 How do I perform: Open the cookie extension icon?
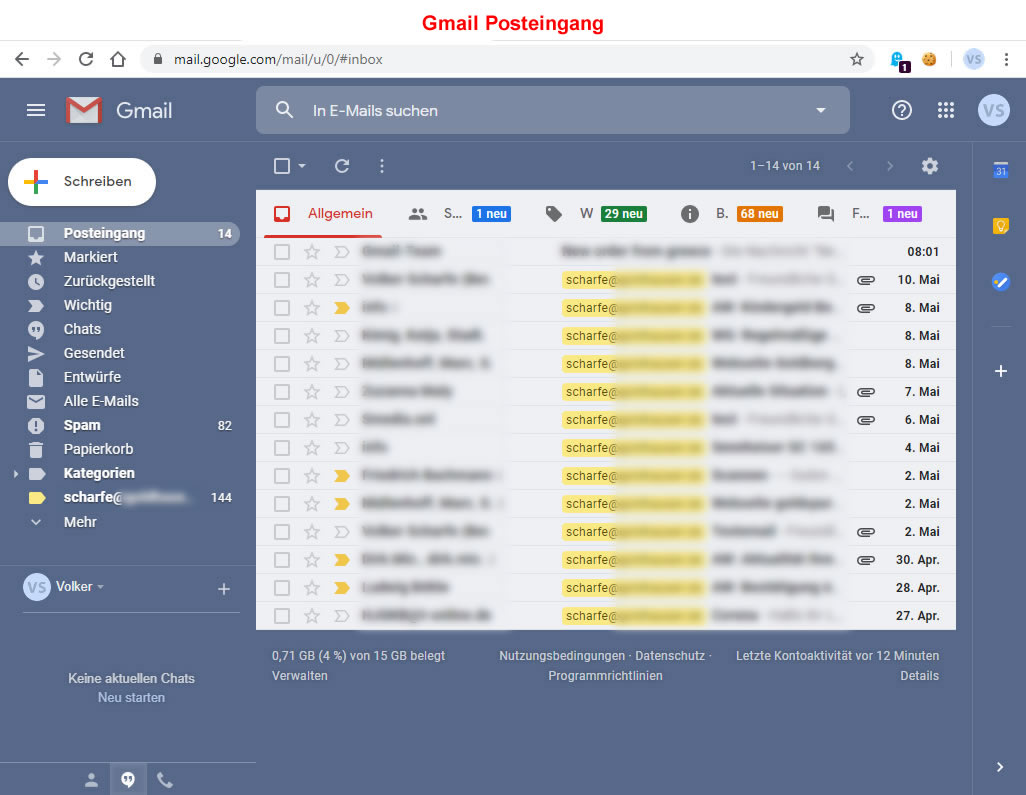(x=929, y=60)
